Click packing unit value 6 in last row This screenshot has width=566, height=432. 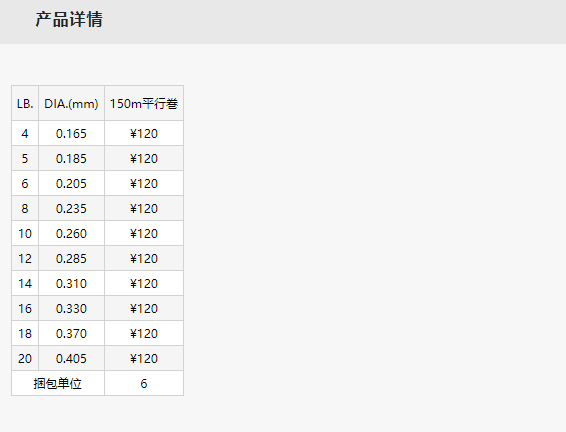click(x=144, y=383)
